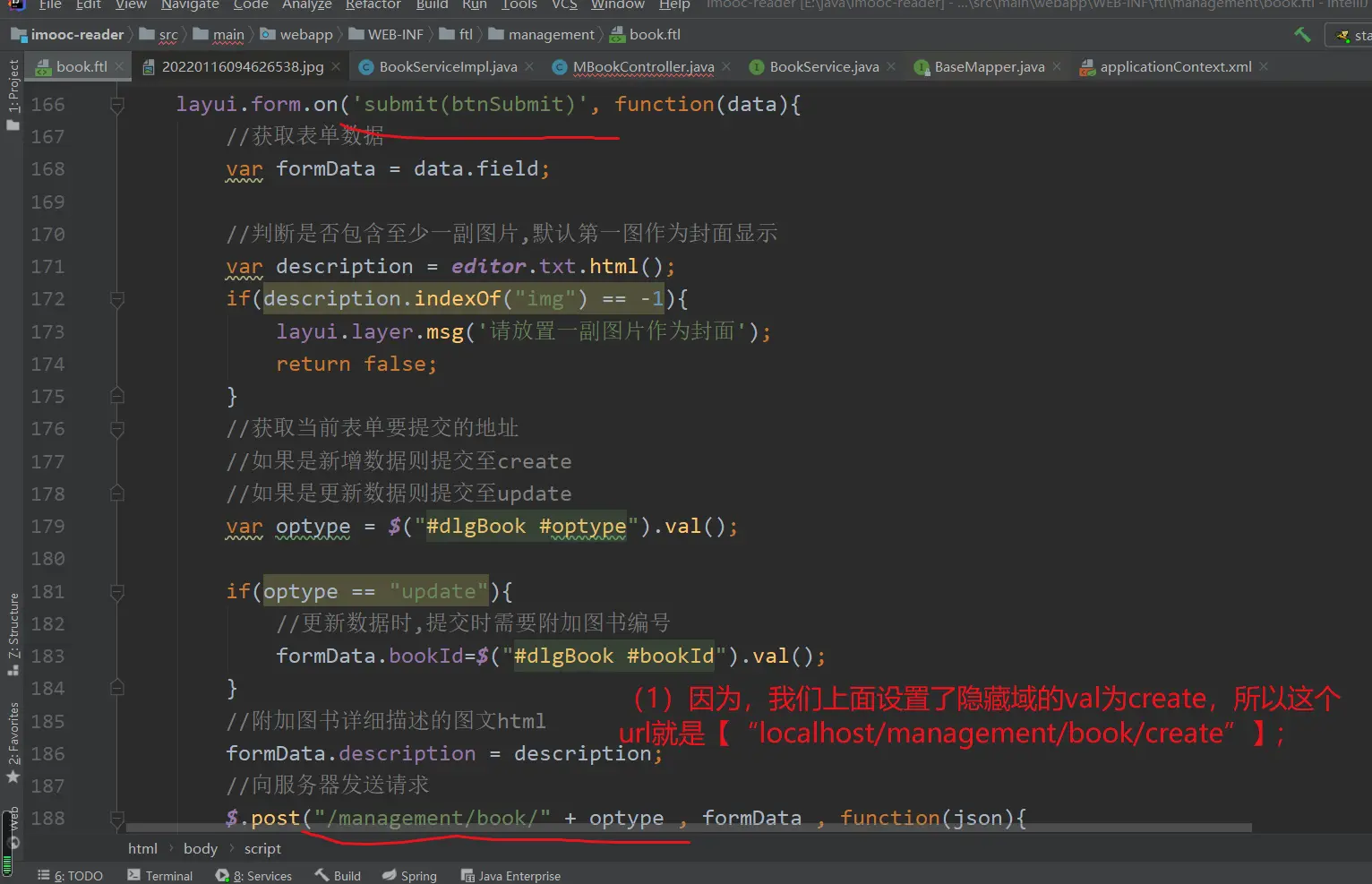Click the webapp breadcrumb folder
This screenshot has width=1372, height=884.
305,35
